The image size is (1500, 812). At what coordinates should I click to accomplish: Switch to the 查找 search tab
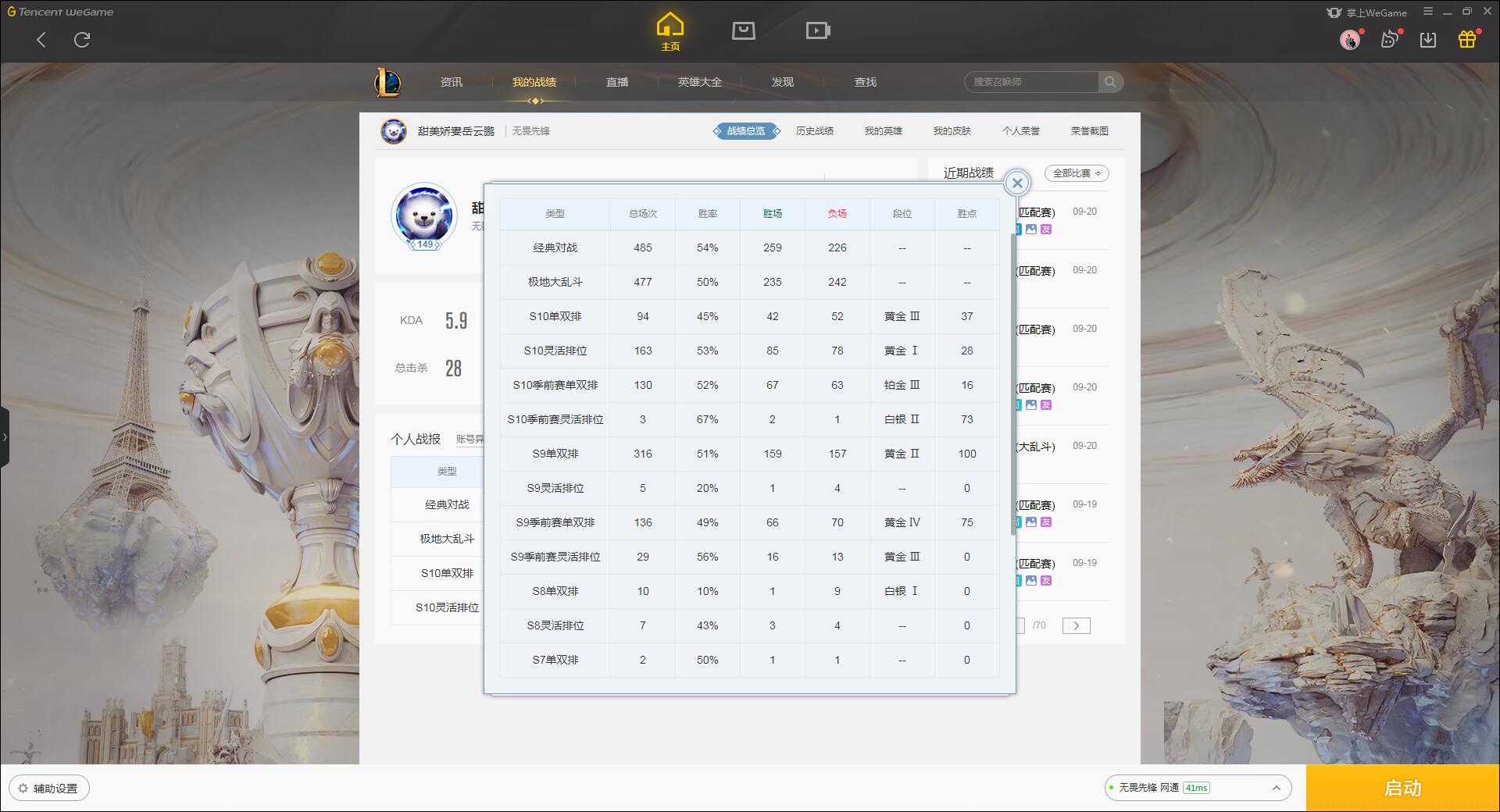(x=866, y=82)
